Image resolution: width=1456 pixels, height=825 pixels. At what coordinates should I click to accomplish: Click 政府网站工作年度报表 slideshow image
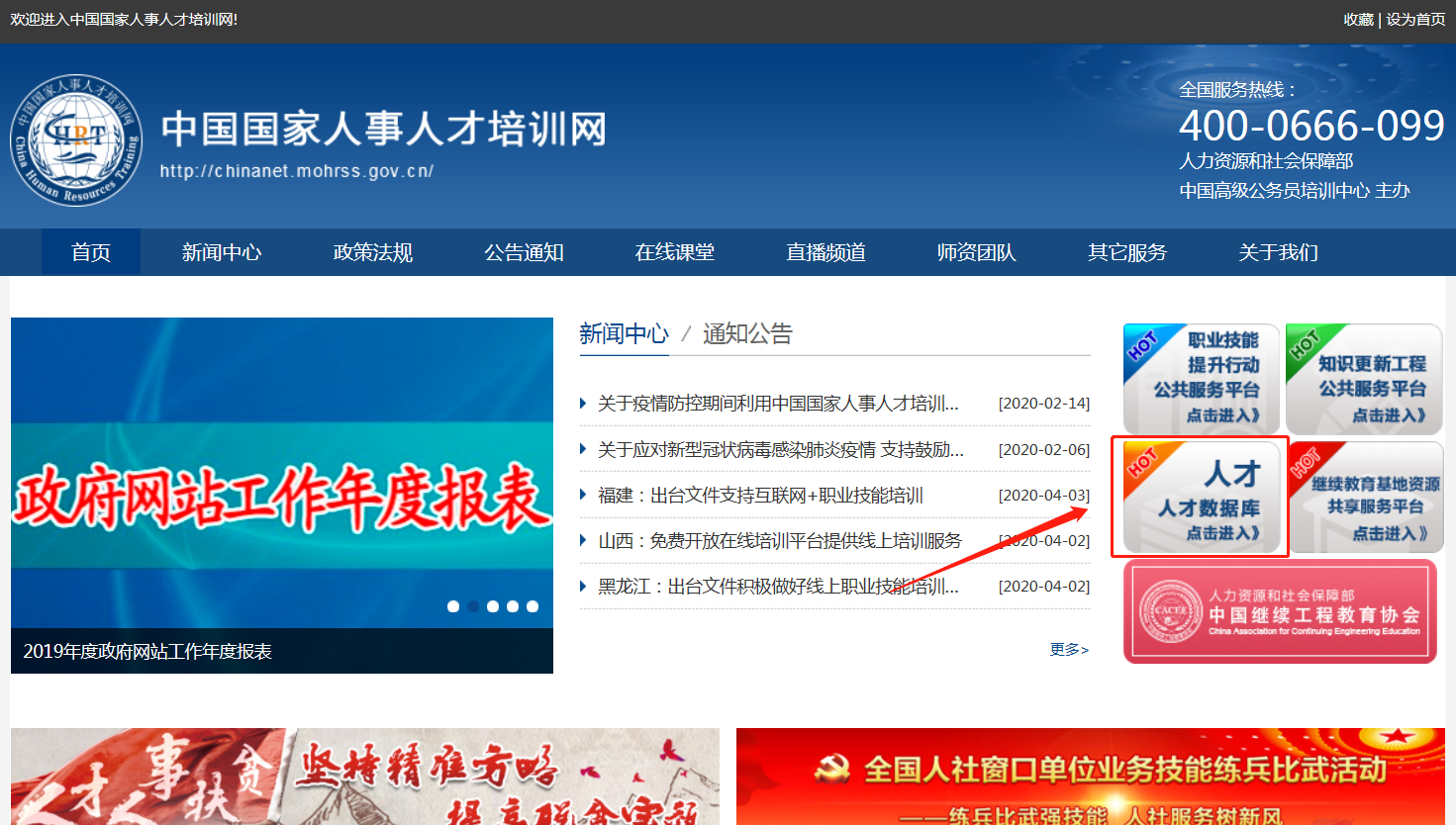282,495
